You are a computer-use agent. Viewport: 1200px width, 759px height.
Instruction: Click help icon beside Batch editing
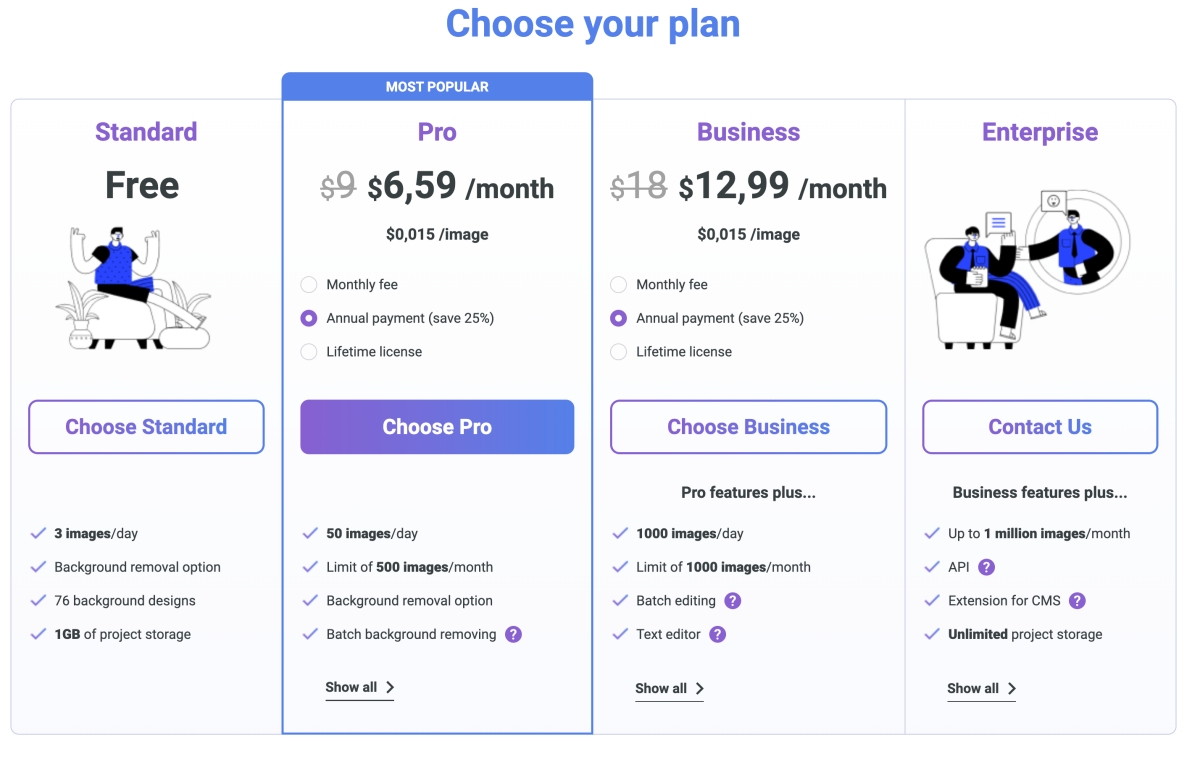coord(732,601)
